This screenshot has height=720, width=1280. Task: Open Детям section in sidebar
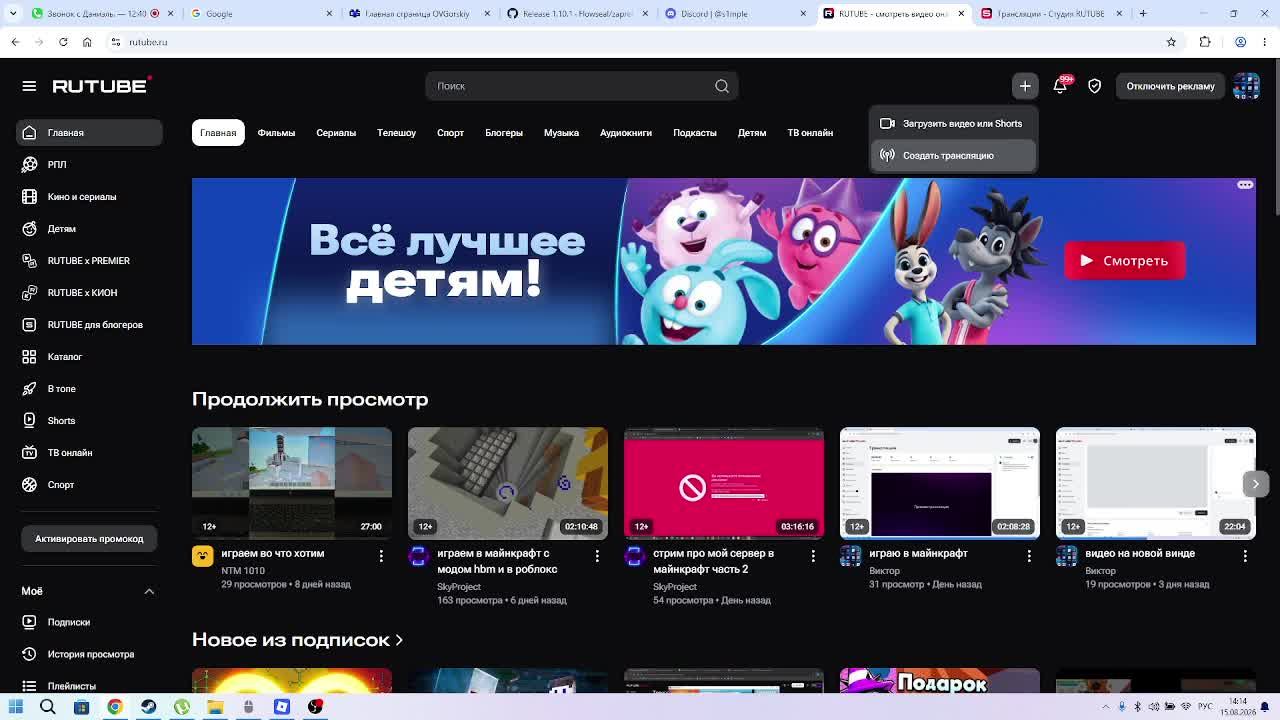pyautogui.click(x=89, y=229)
